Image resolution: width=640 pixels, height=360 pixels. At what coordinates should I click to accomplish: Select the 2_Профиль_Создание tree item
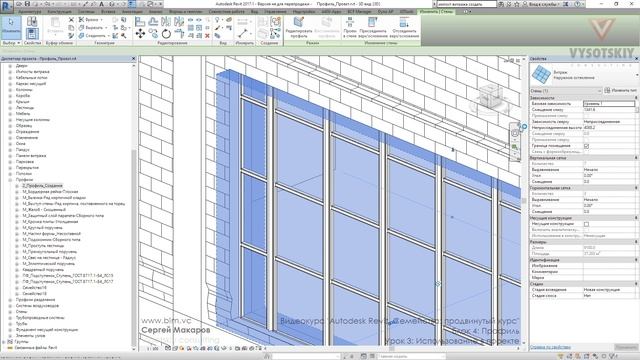42,186
